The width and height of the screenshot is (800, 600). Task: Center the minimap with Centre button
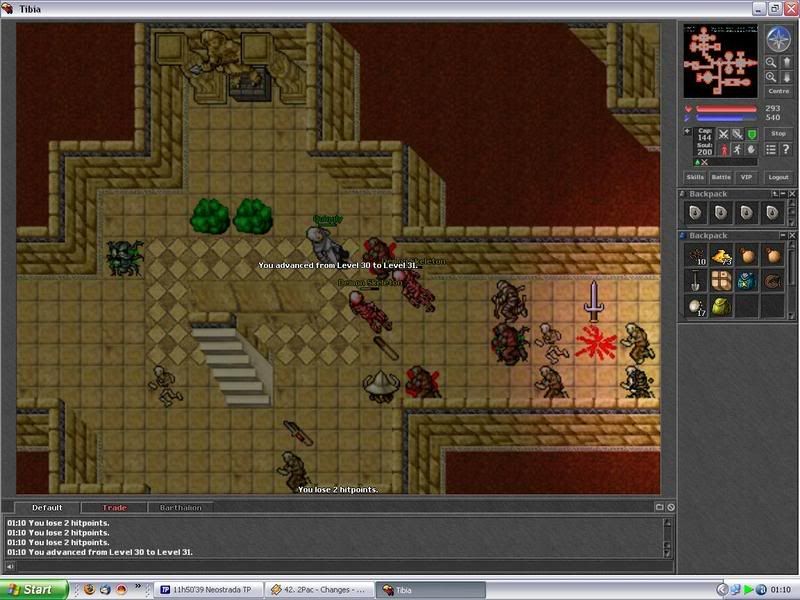779,91
